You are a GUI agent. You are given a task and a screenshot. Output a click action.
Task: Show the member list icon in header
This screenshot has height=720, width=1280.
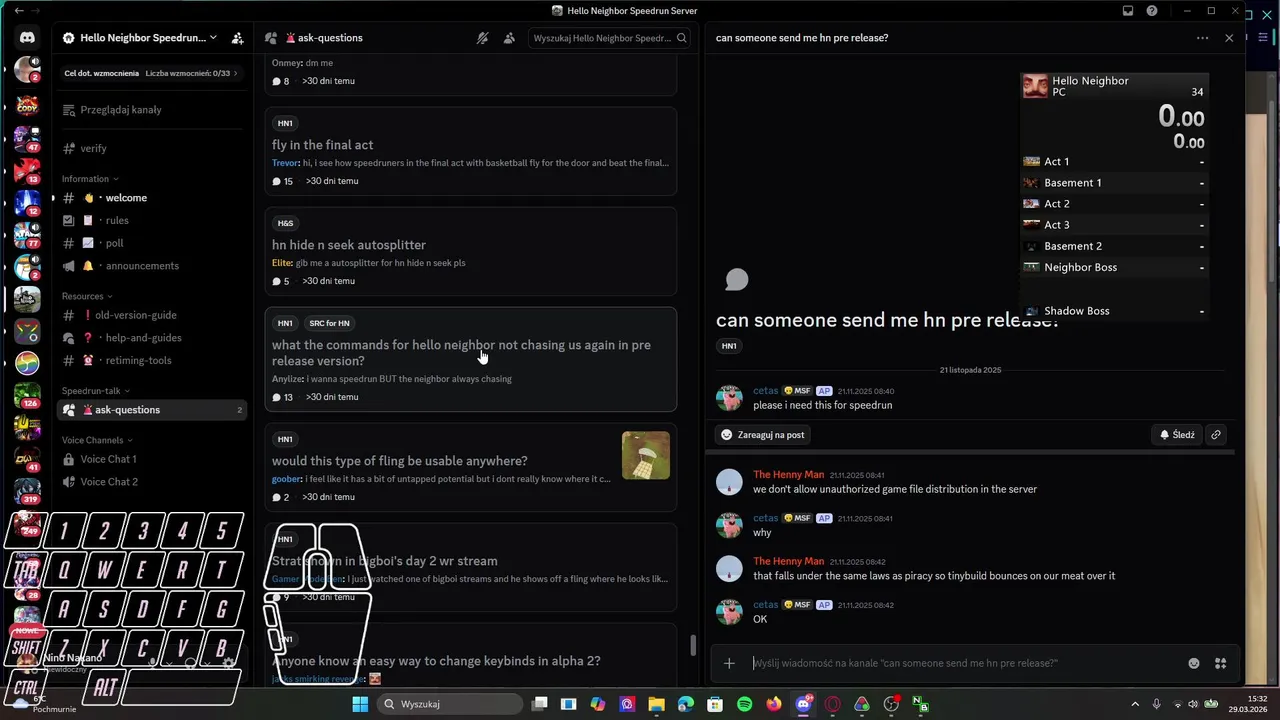pos(509,38)
